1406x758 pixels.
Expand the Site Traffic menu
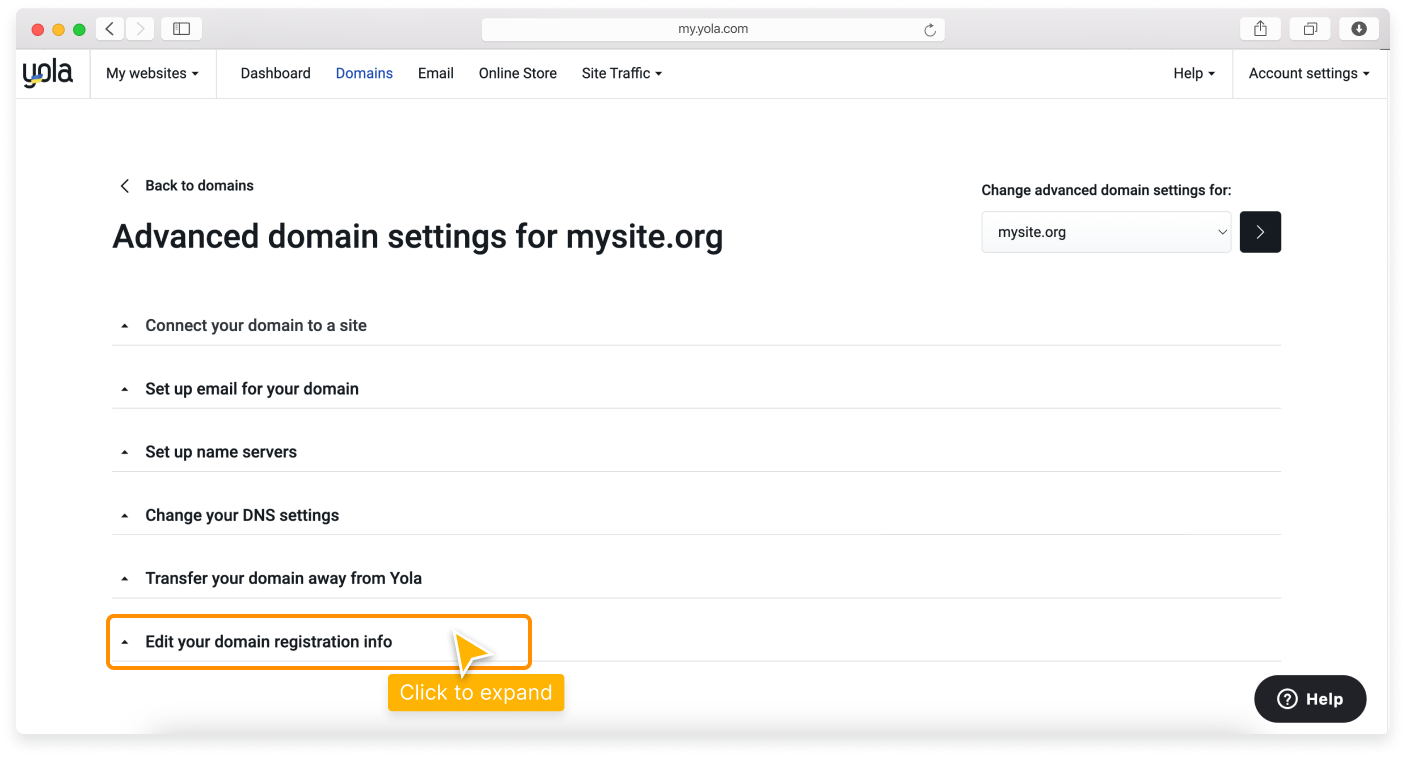coord(621,73)
